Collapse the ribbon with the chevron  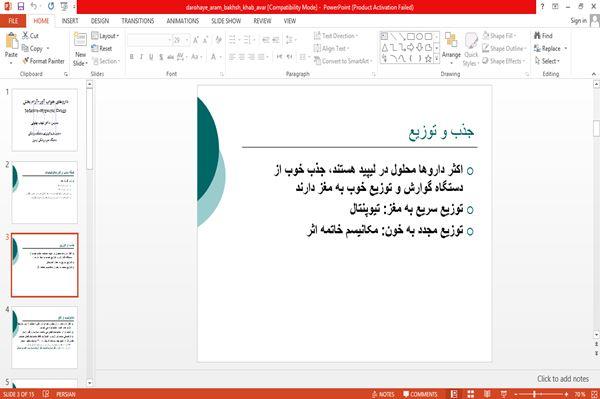[594, 74]
